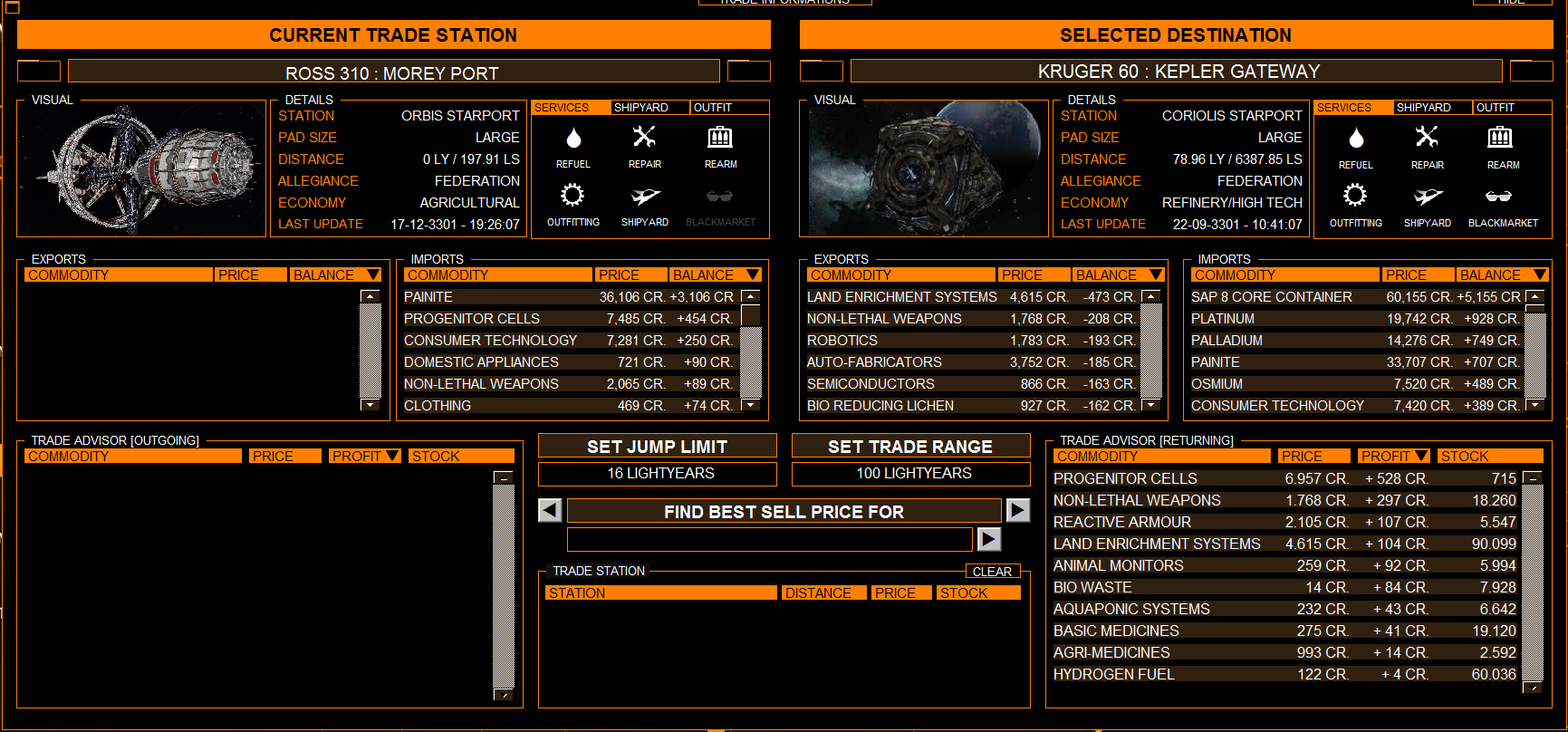Select Clothing in Morey Port imports
Viewport: 1568px width, 732px height.
569,406
